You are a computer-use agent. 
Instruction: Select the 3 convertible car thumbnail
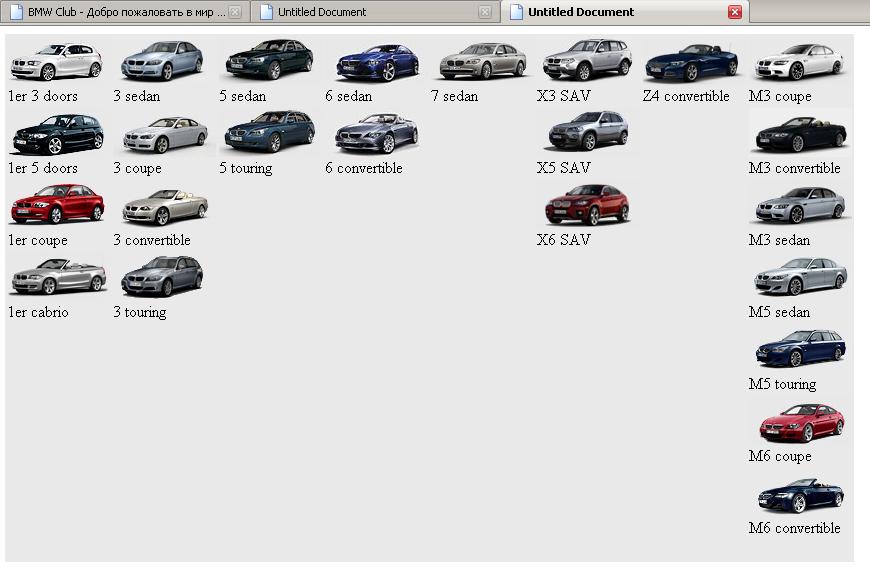pyautogui.click(x=165, y=206)
